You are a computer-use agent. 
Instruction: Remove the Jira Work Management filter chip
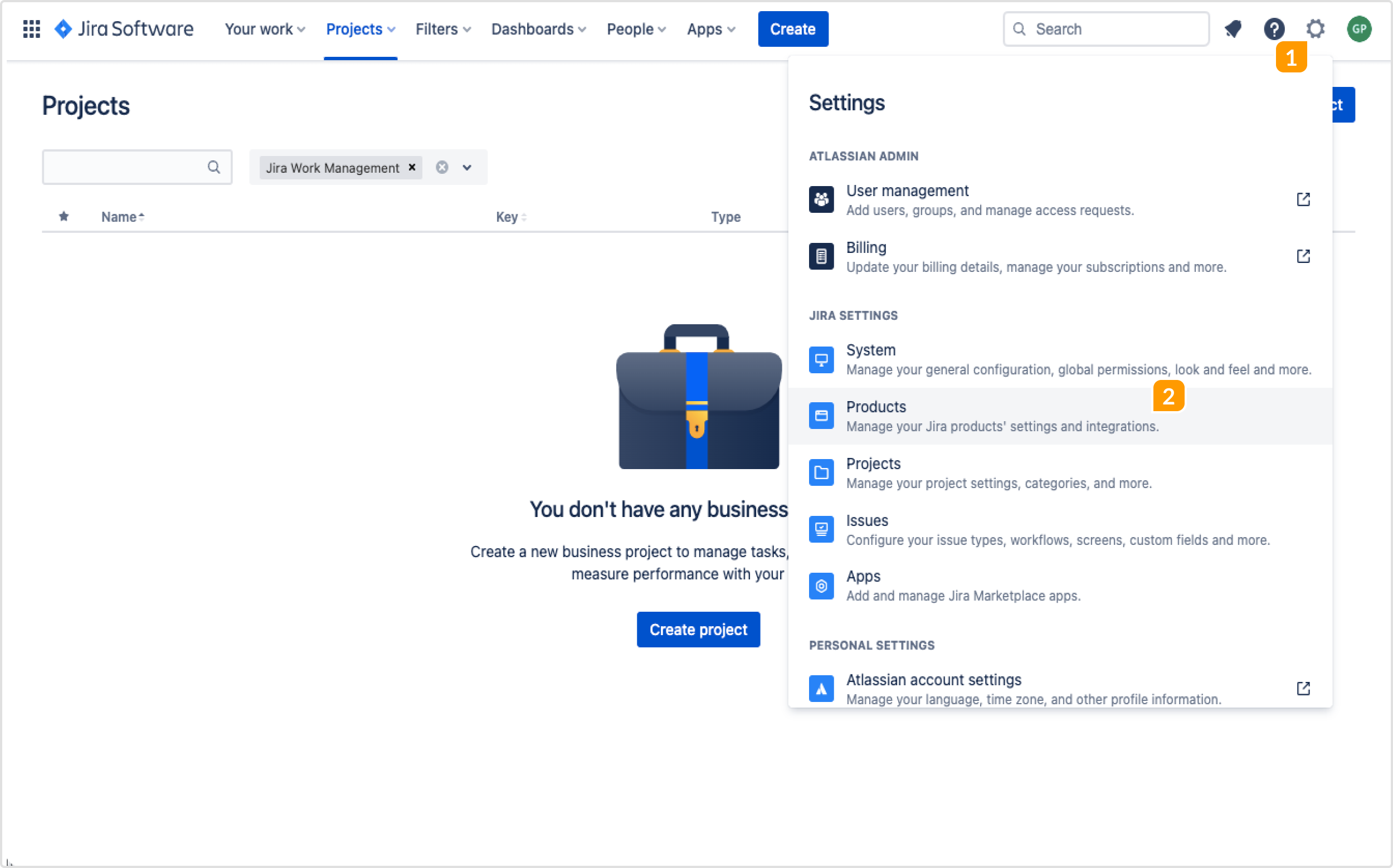(x=412, y=167)
